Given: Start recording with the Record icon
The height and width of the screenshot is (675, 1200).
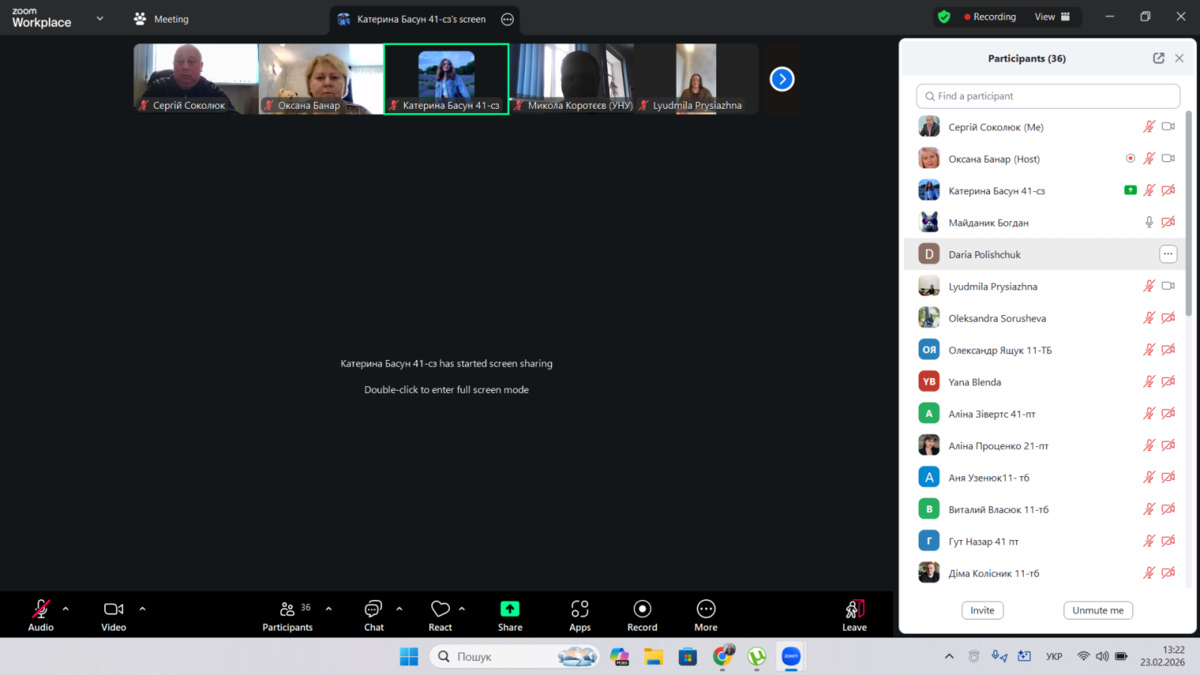Looking at the screenshot, I should [x=642, y=609].
